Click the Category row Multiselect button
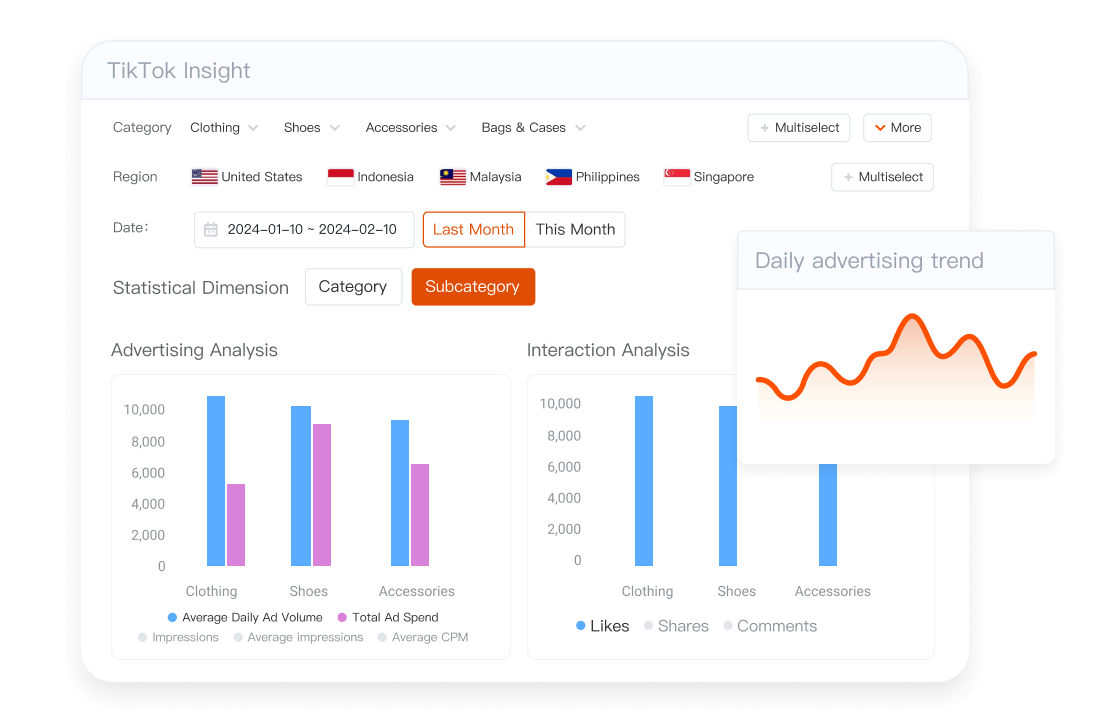The width and height of the screenshot is (1120, 720). pos(799,128)
